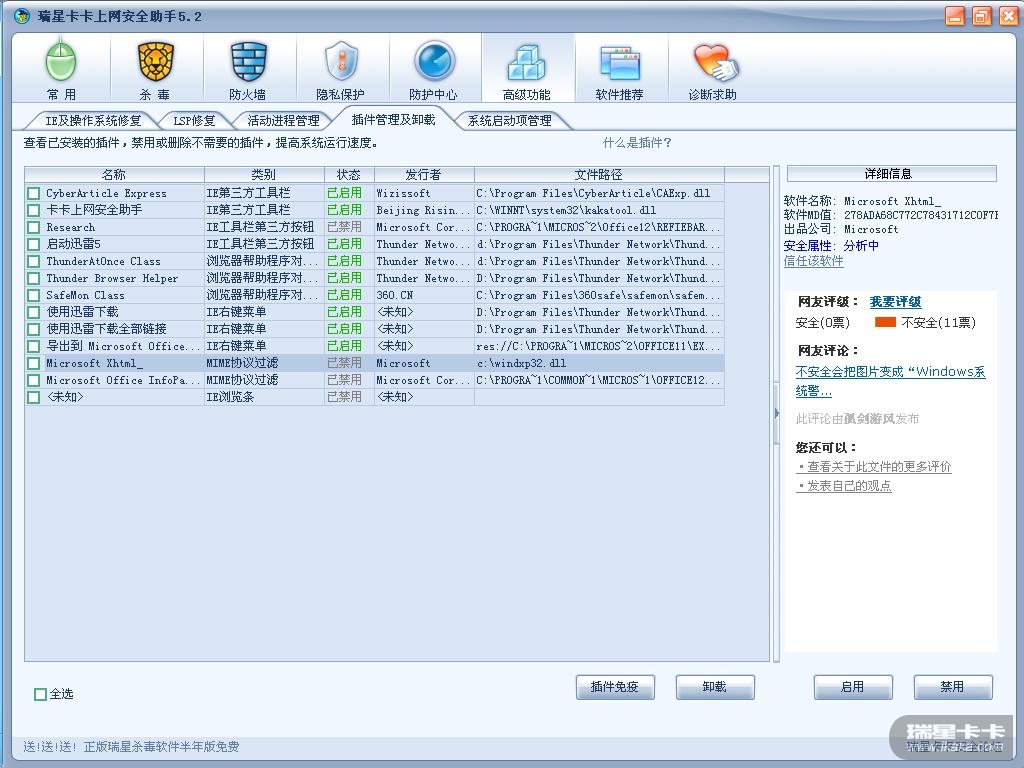This screenshot has height=768, width=1024.
Task: Click the 禁用 disable button
Action: pyautogui.click(x=953, y=687)
